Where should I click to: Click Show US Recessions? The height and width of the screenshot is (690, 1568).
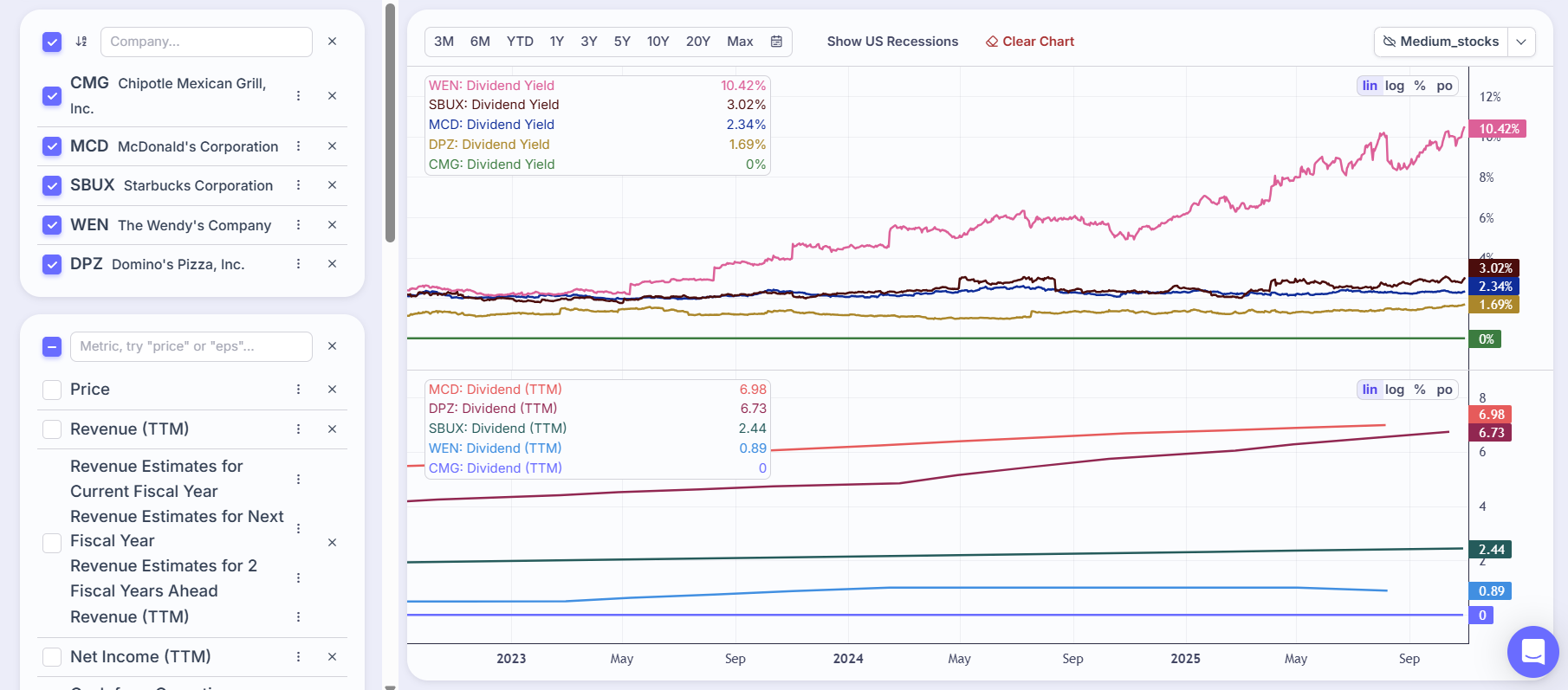tap(892, 42)
